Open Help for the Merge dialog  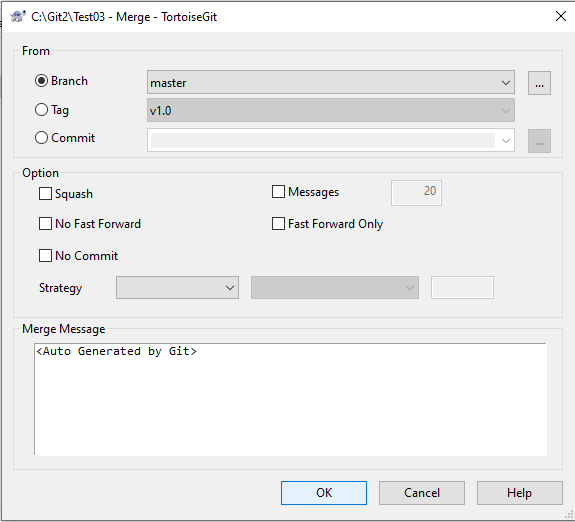[x=520, y=493]
